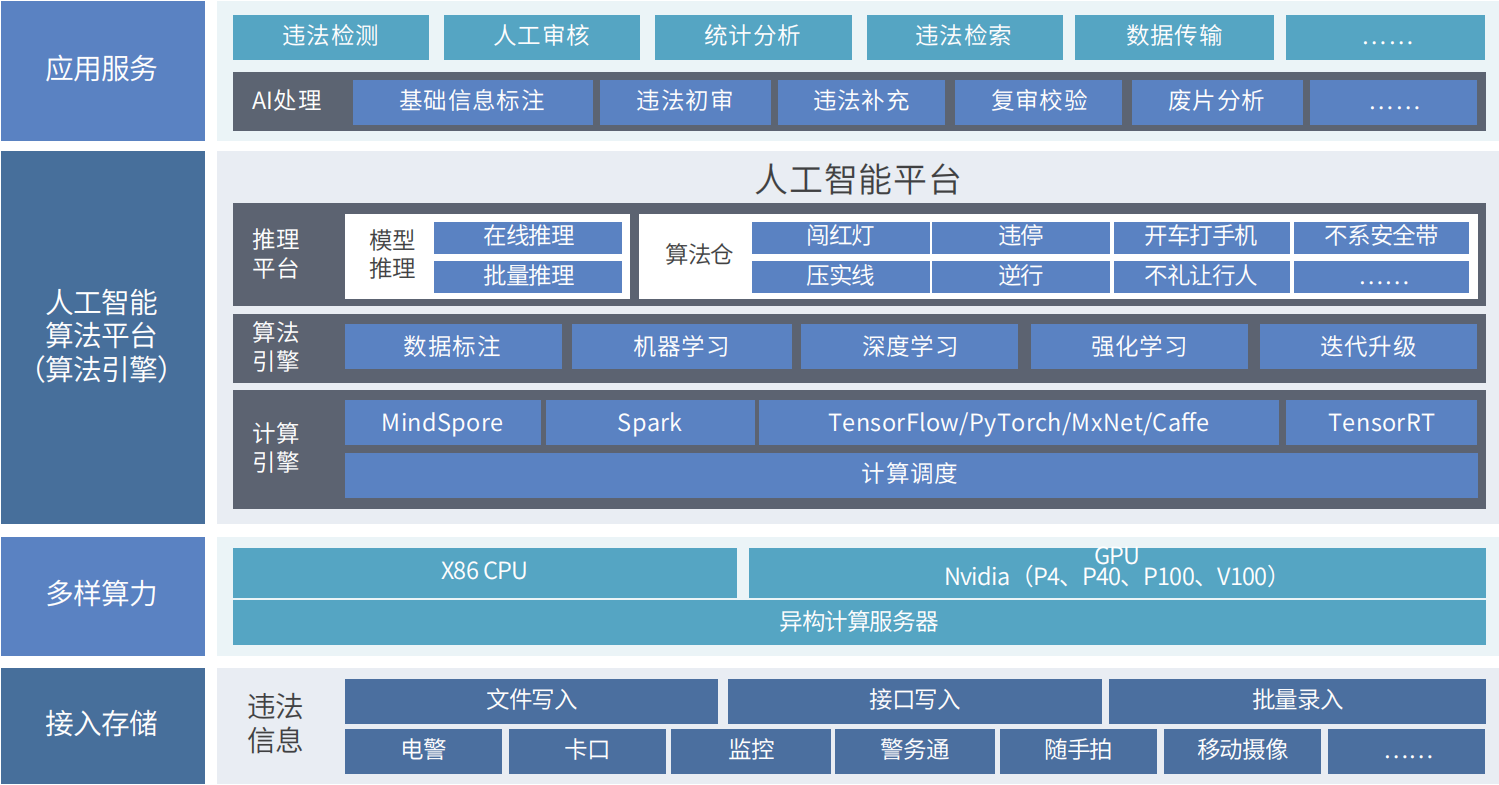Open the 统计分析 module

click(x=753, y=37)
